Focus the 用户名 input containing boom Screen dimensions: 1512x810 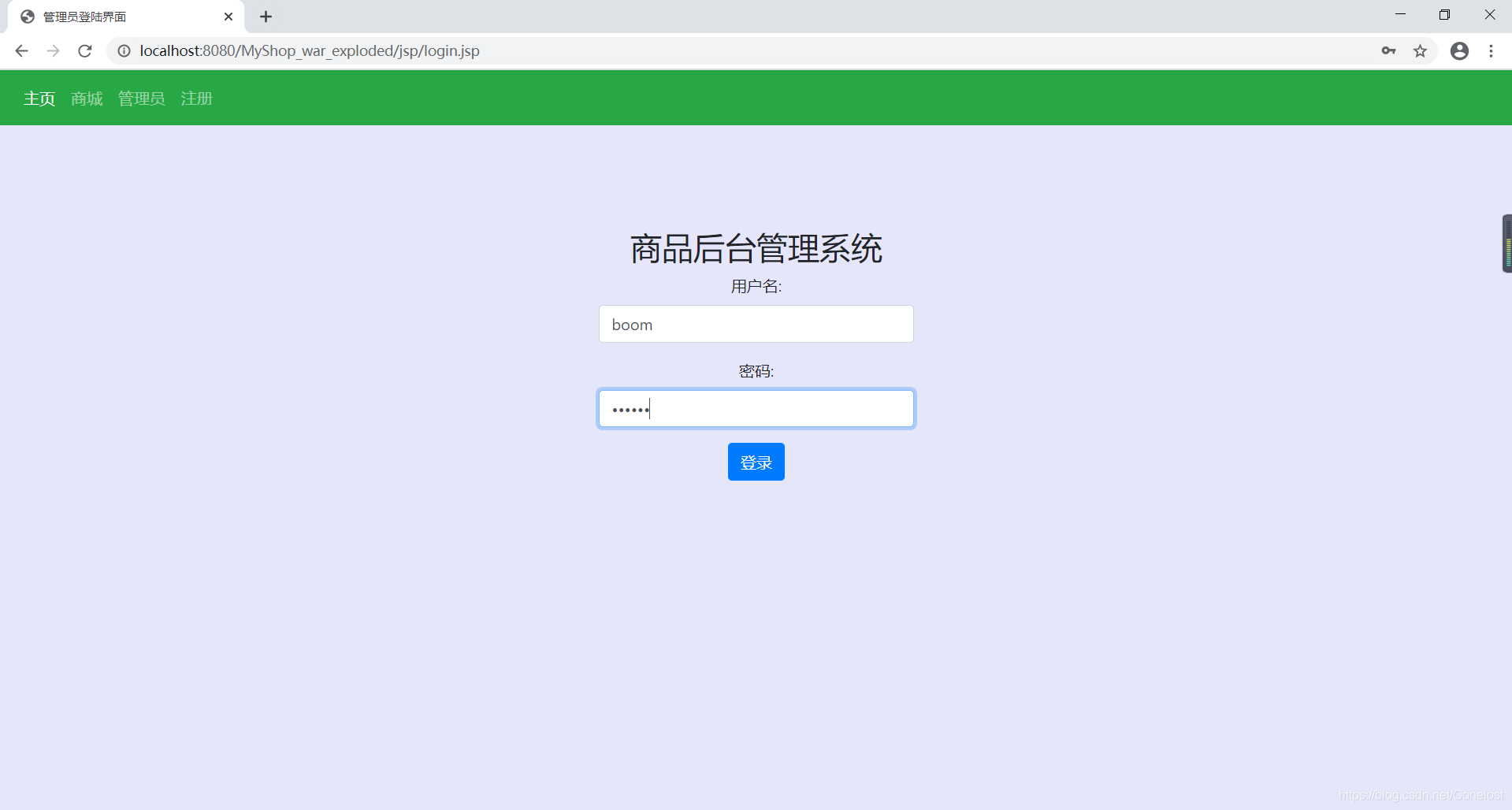(x=756, y=324)
